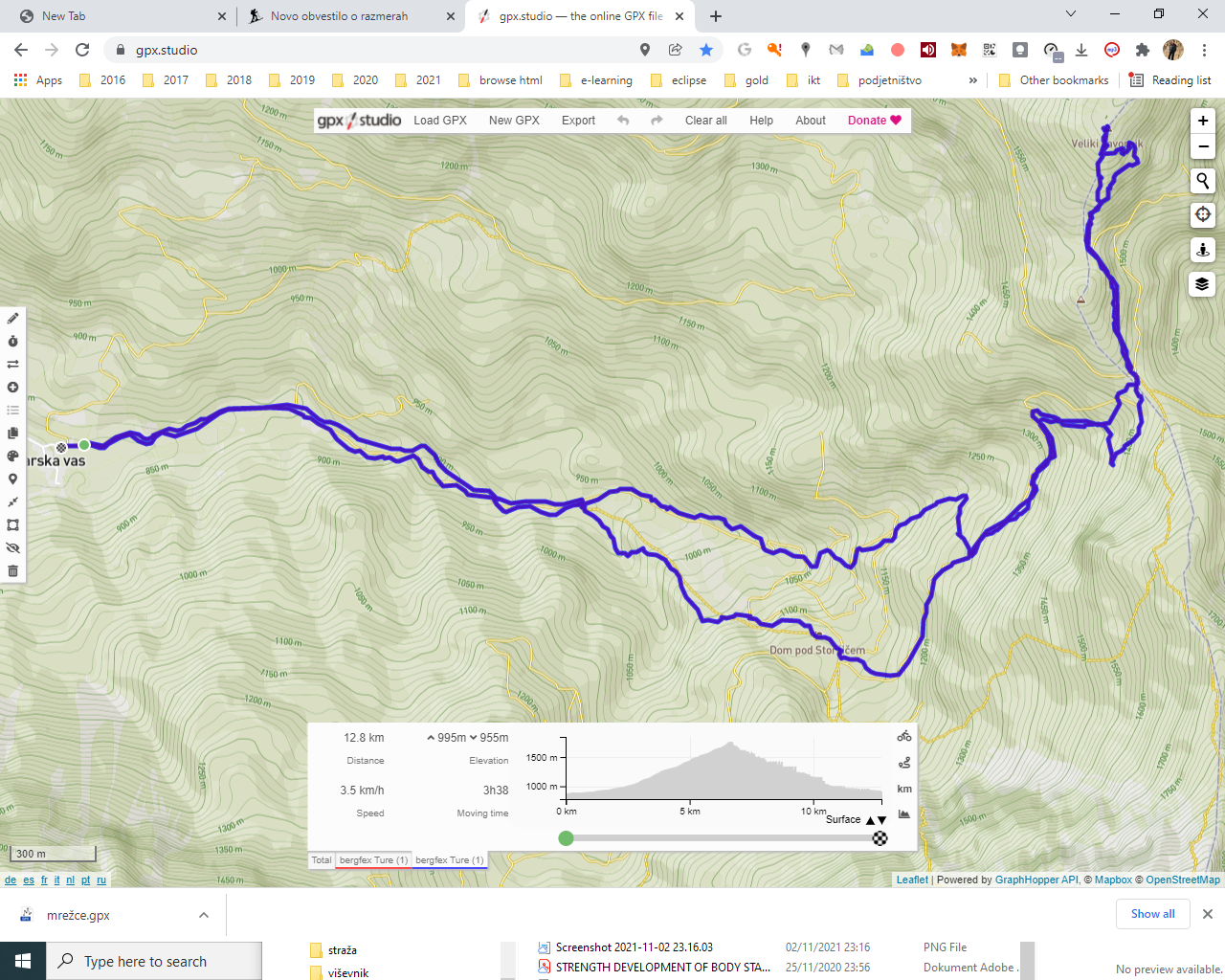Click the Load GPX button
The height and width of the screenshot is (980, 1225).
click(x=440, y=121)
